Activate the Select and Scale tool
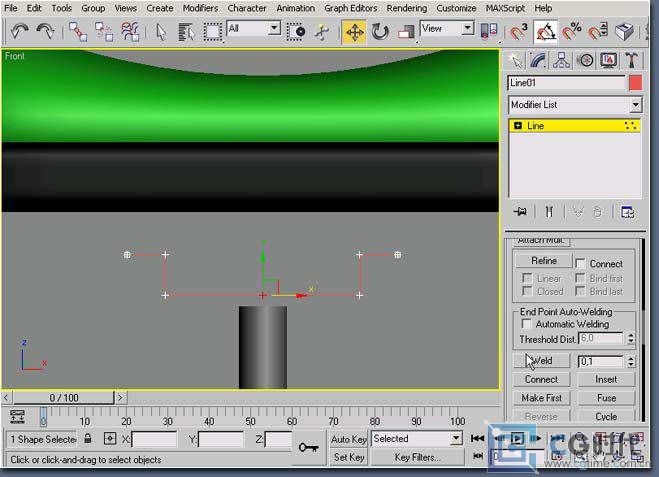 pyautogui.click(x=406, y=32)
